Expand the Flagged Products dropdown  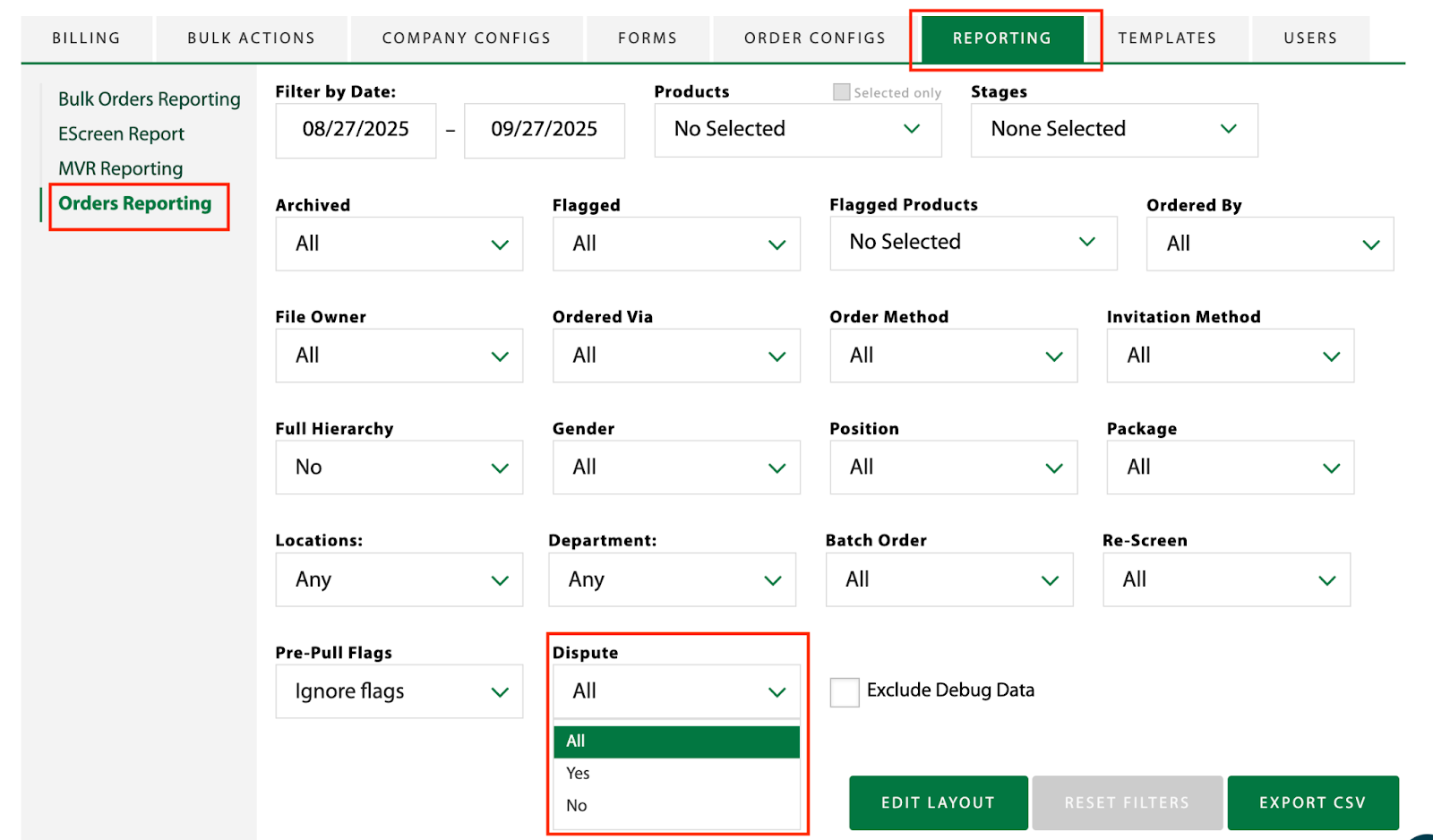click(x=973, y=243)
